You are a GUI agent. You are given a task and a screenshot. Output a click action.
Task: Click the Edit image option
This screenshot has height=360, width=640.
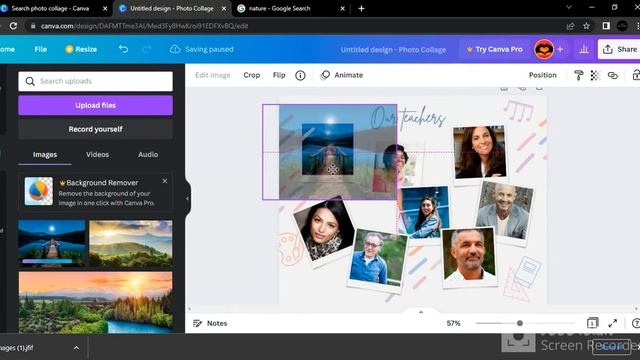click(213, 75)
